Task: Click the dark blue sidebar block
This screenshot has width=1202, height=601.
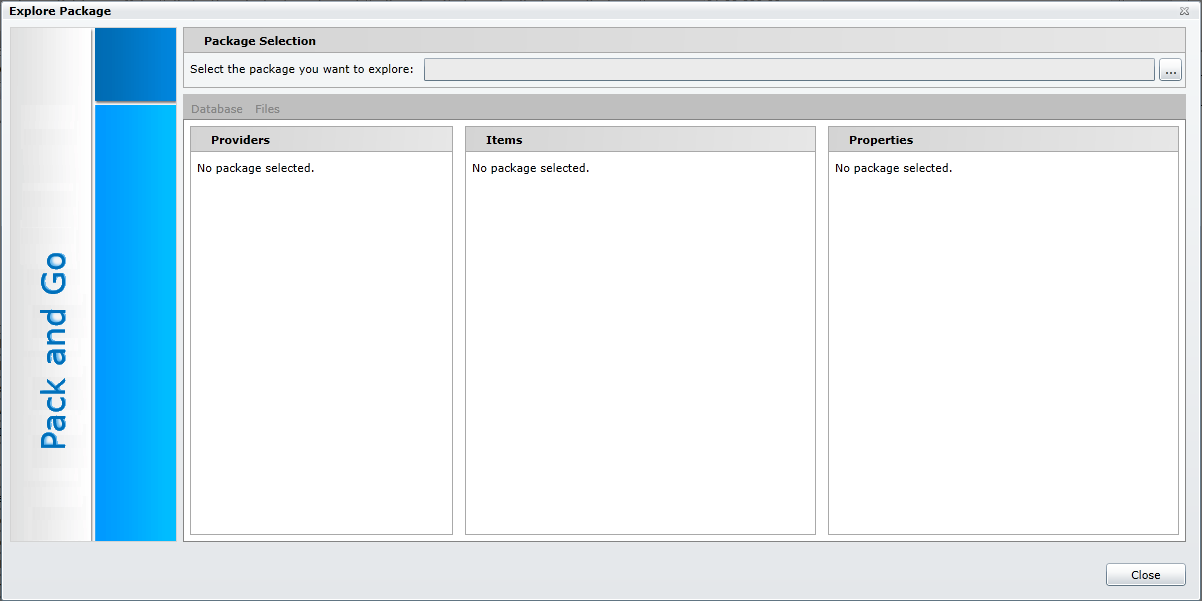Action: click(x=135, y=64)
